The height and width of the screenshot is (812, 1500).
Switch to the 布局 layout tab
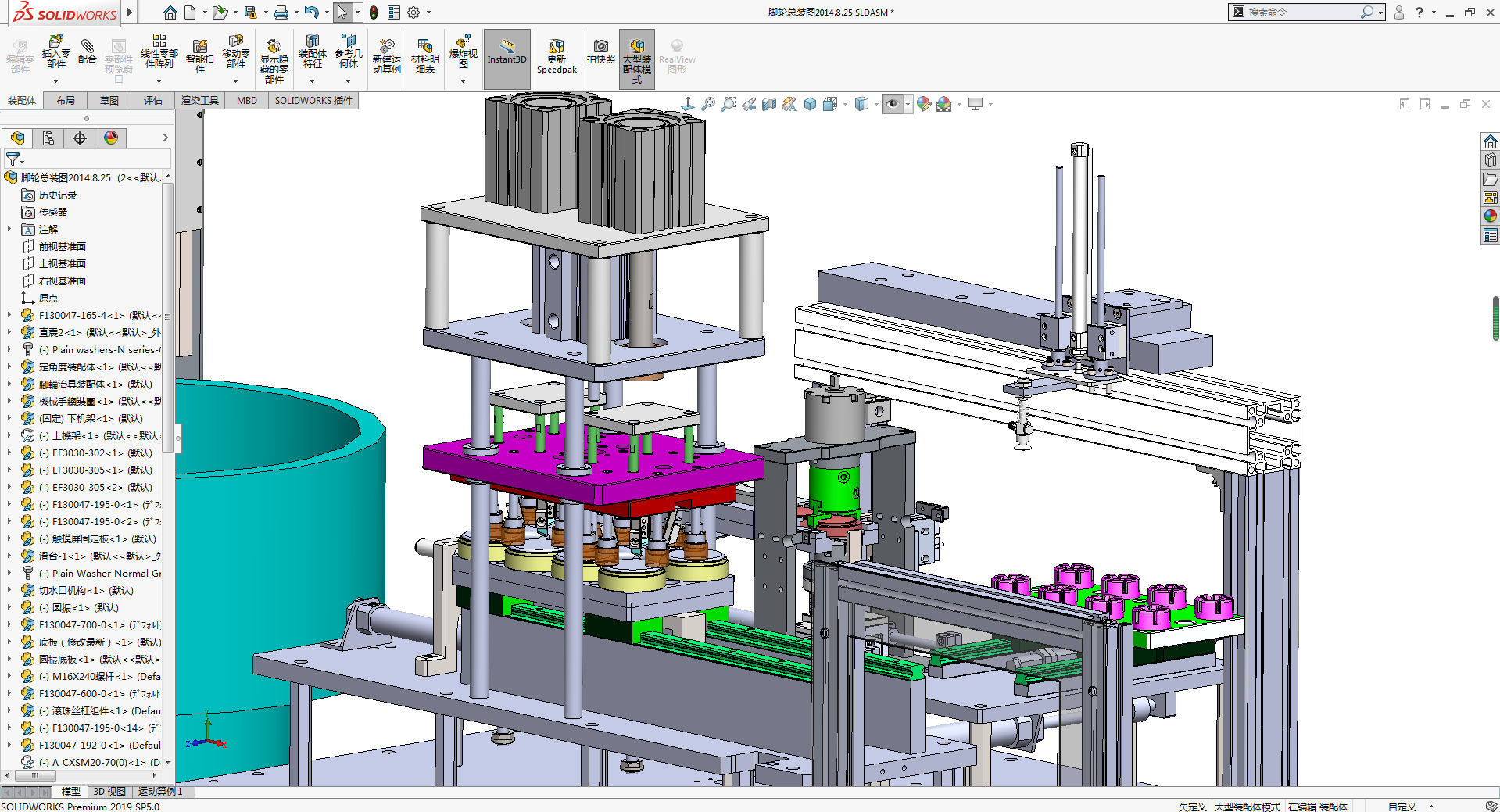tap(66, 100)
